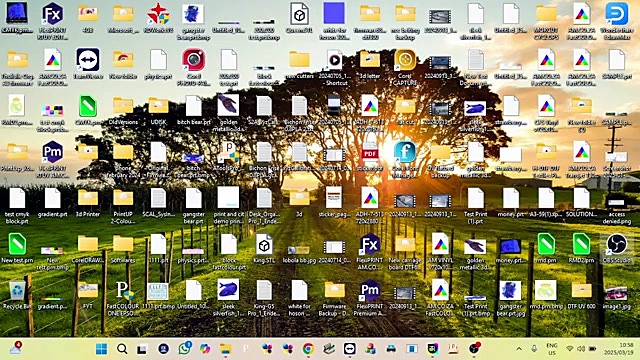Viewport: 640px width, 360px height.
Task: Open the Wondershare EdrawMax shortcut
Action: [616, 14]
